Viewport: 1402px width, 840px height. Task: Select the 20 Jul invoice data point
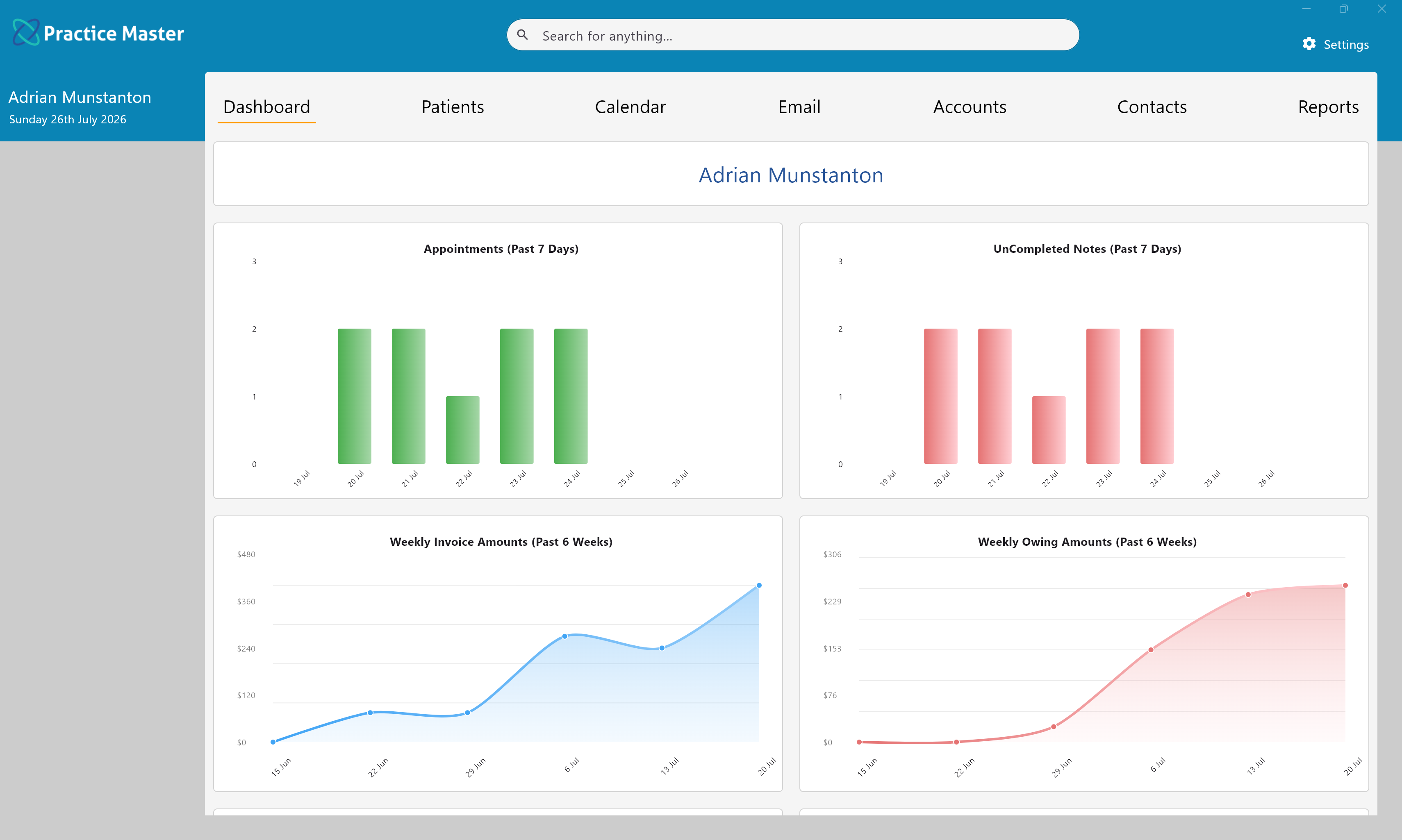pos(759,586)
